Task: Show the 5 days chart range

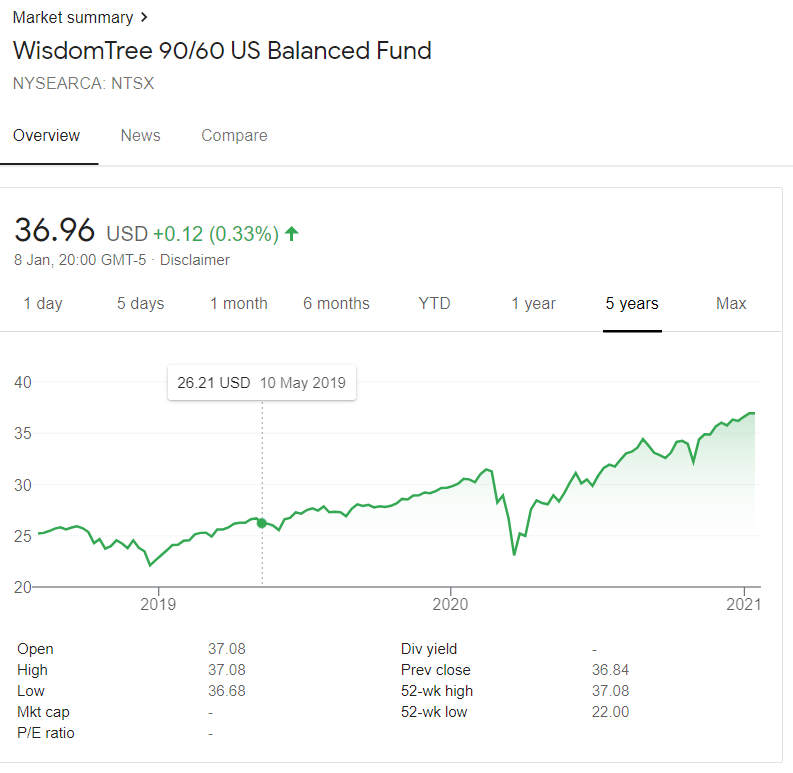Action: pyautogui.click(x=141, y=304)
